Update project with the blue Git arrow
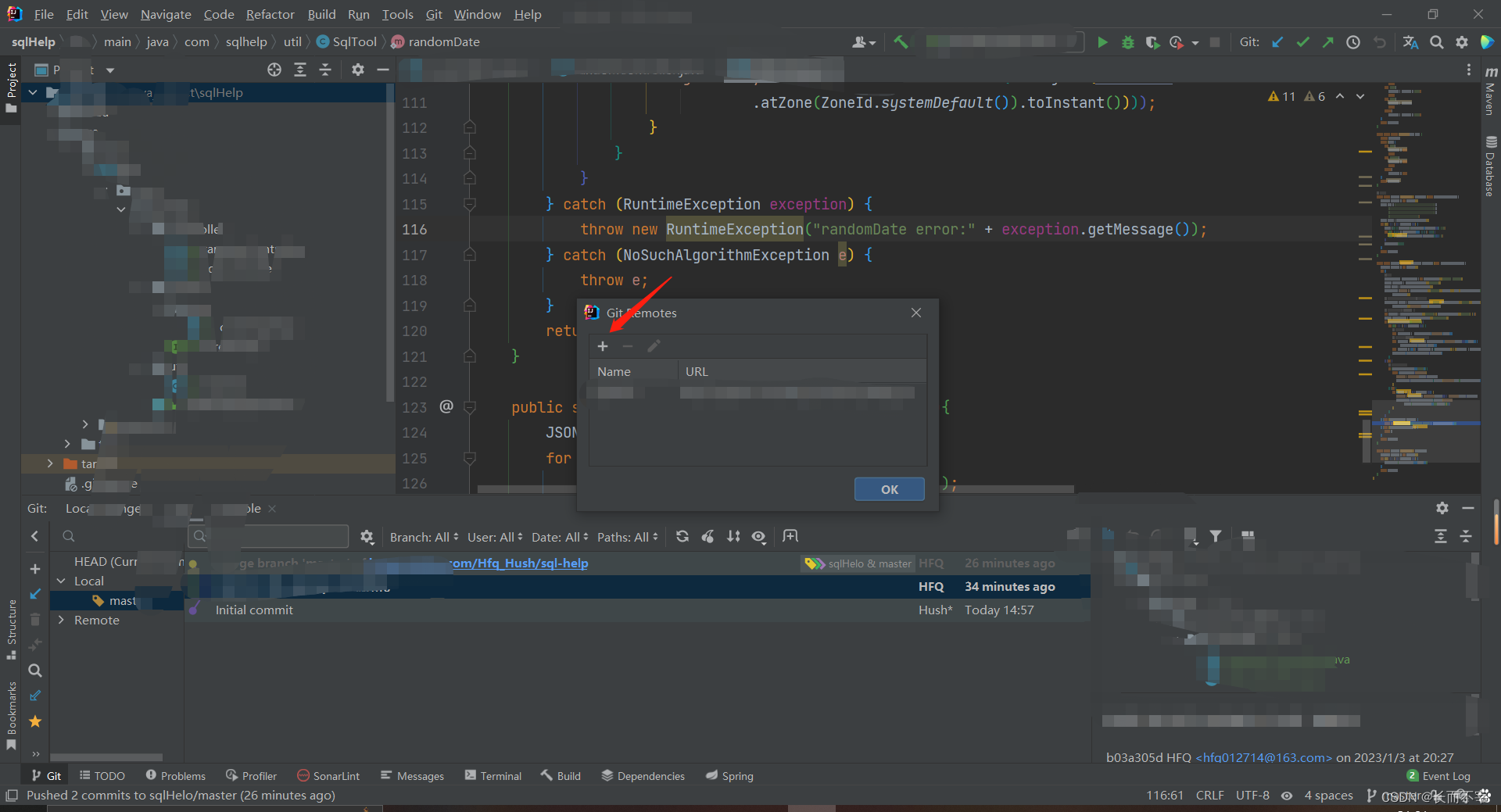This screenshot has width=1501, height=812. (x=1277, y=42)
